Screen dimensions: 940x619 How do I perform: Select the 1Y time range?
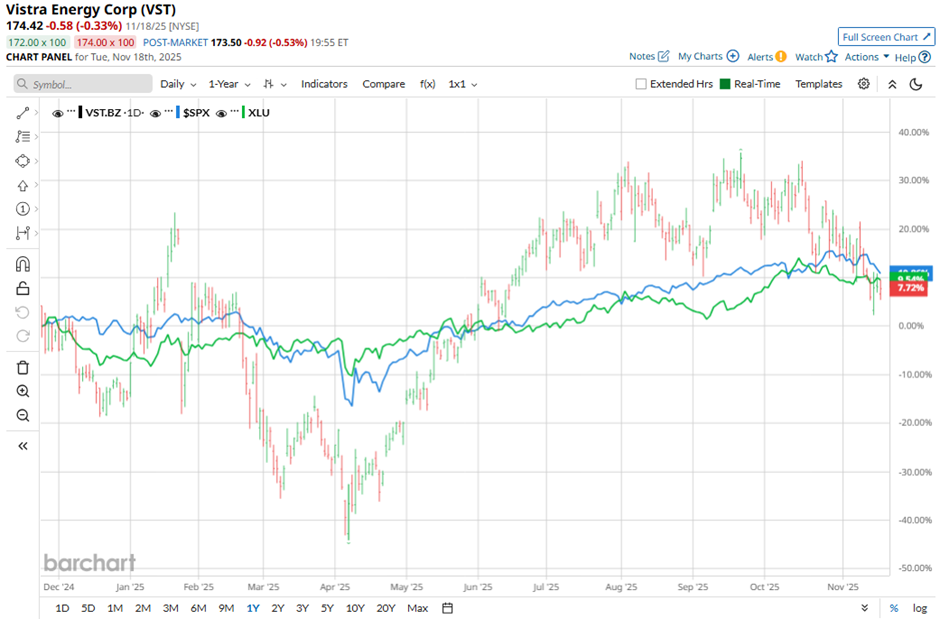pyautogui.click(x=253, y=608)
